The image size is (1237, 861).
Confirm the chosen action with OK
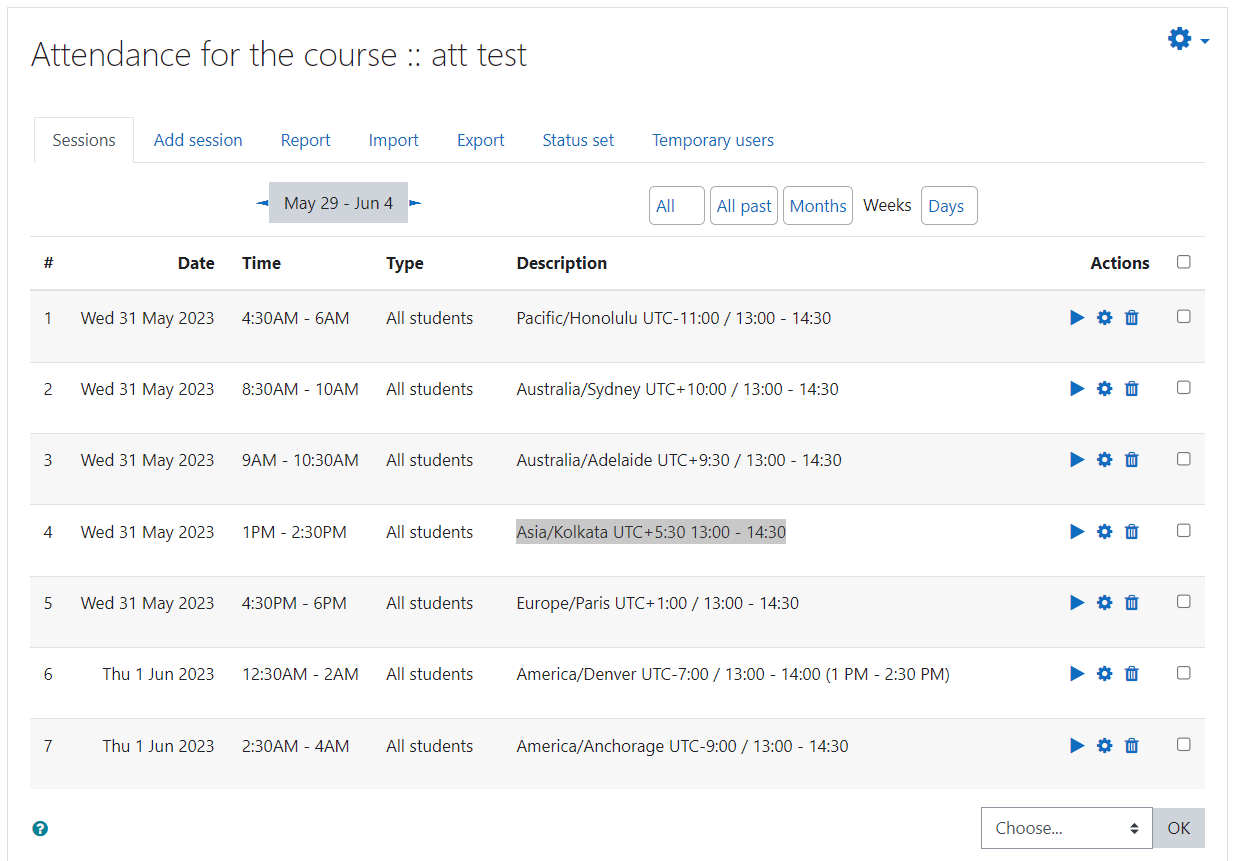tap(1178, 828)
